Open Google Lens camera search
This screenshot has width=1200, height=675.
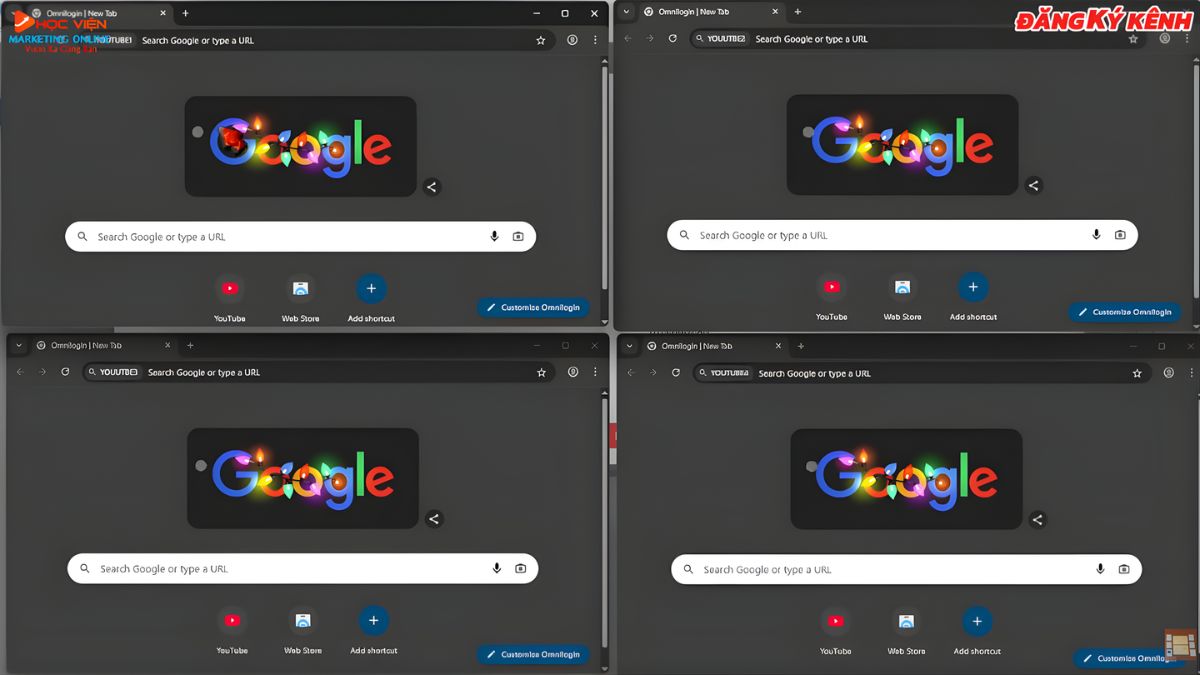click(x=518, y=236)
